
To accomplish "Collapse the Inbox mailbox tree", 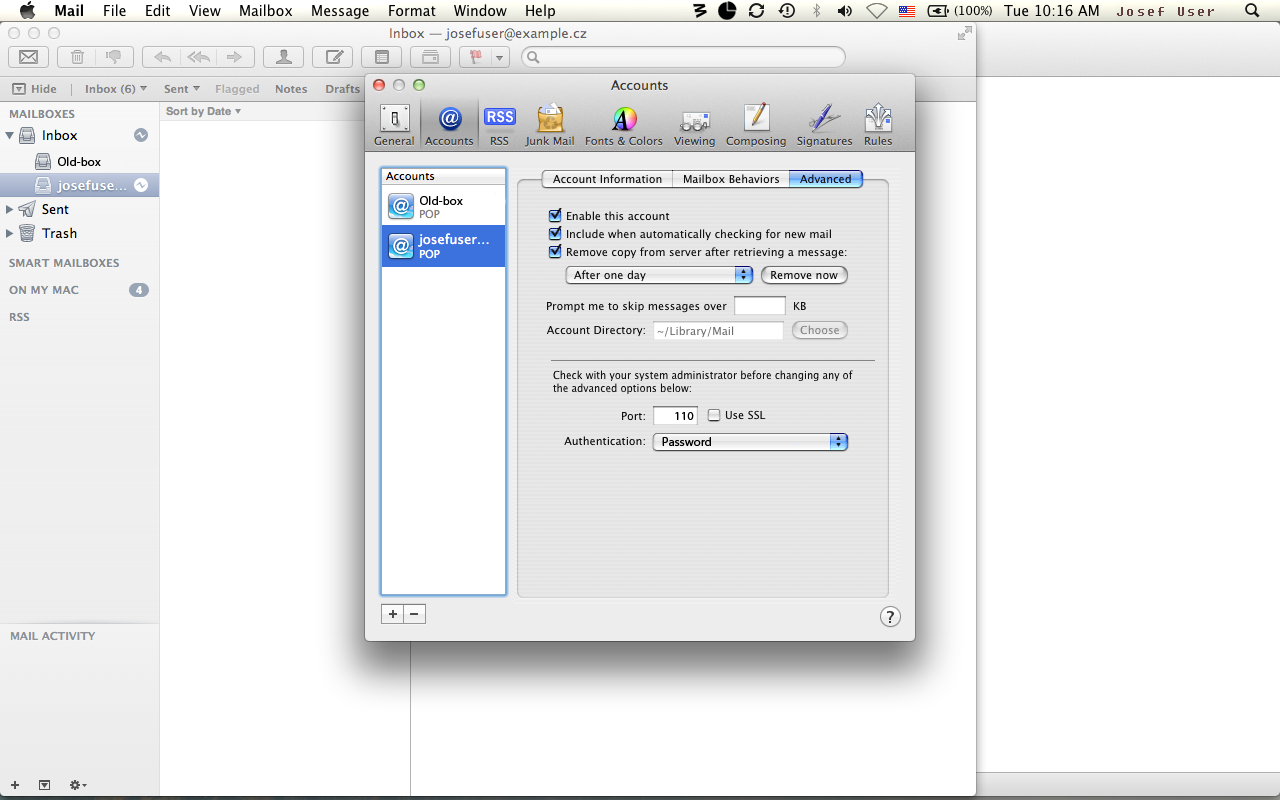I will pos(10,135).
